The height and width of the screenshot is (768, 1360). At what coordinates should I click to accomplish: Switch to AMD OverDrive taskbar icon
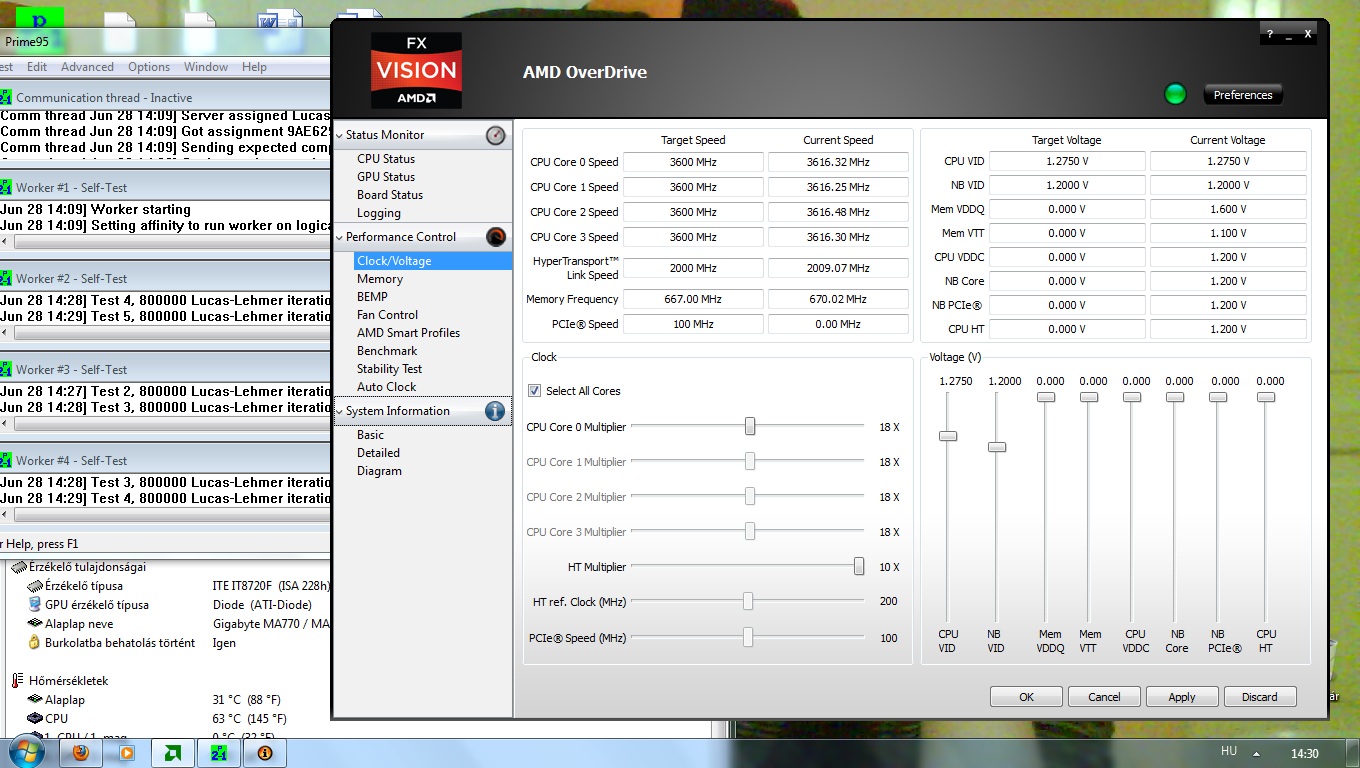(172, 752)
